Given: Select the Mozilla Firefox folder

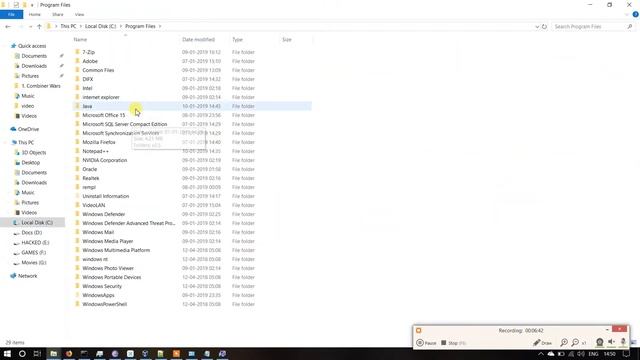Looking at the screenshot, I should 99,142.
